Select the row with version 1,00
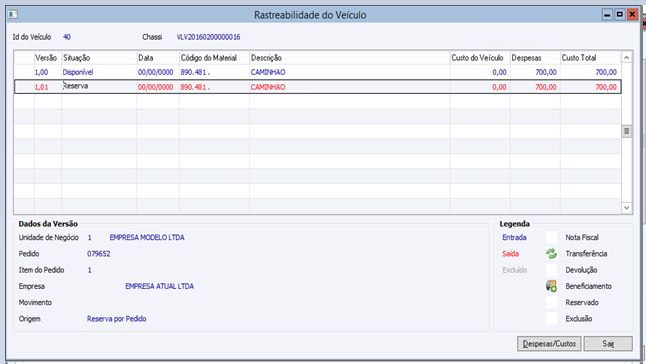 [x=317, y=72]
